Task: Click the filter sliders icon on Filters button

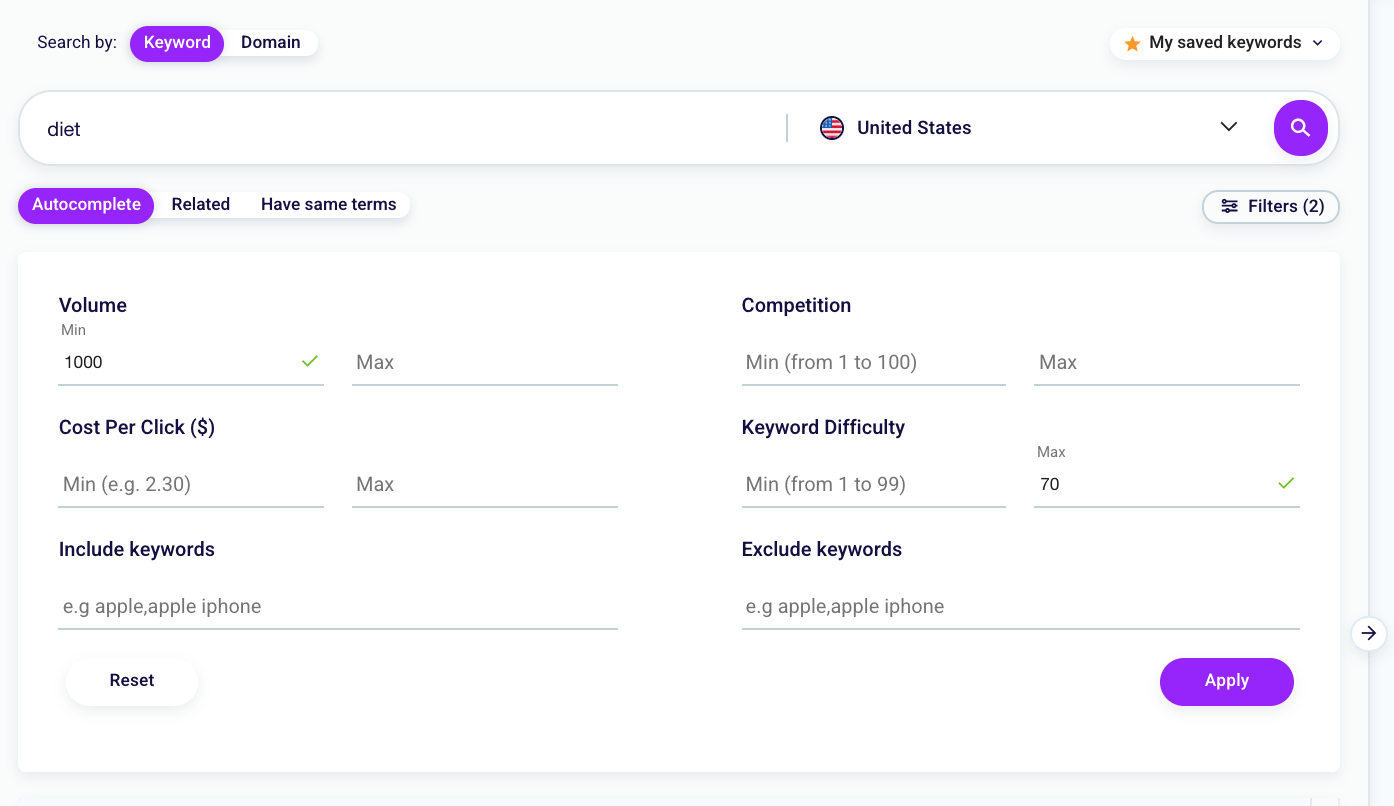Action: coord(1230,206)
